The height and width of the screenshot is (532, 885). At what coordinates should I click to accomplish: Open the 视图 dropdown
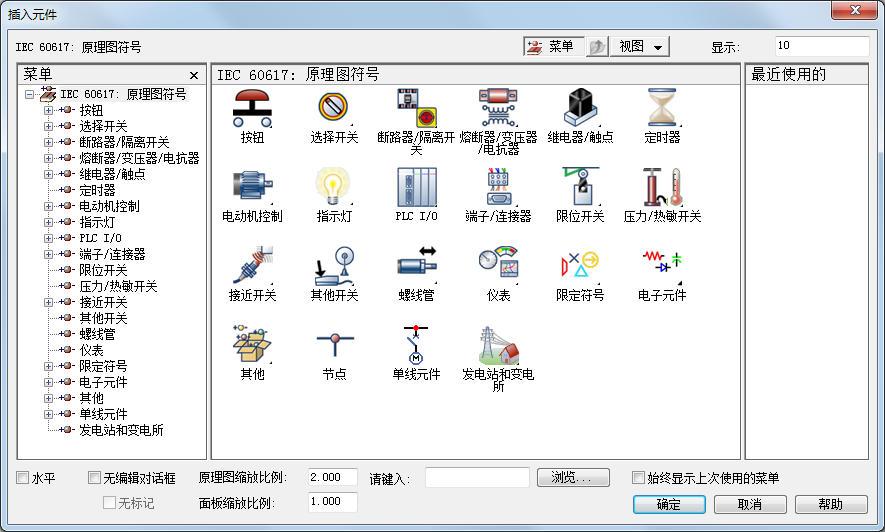point(639,47)
